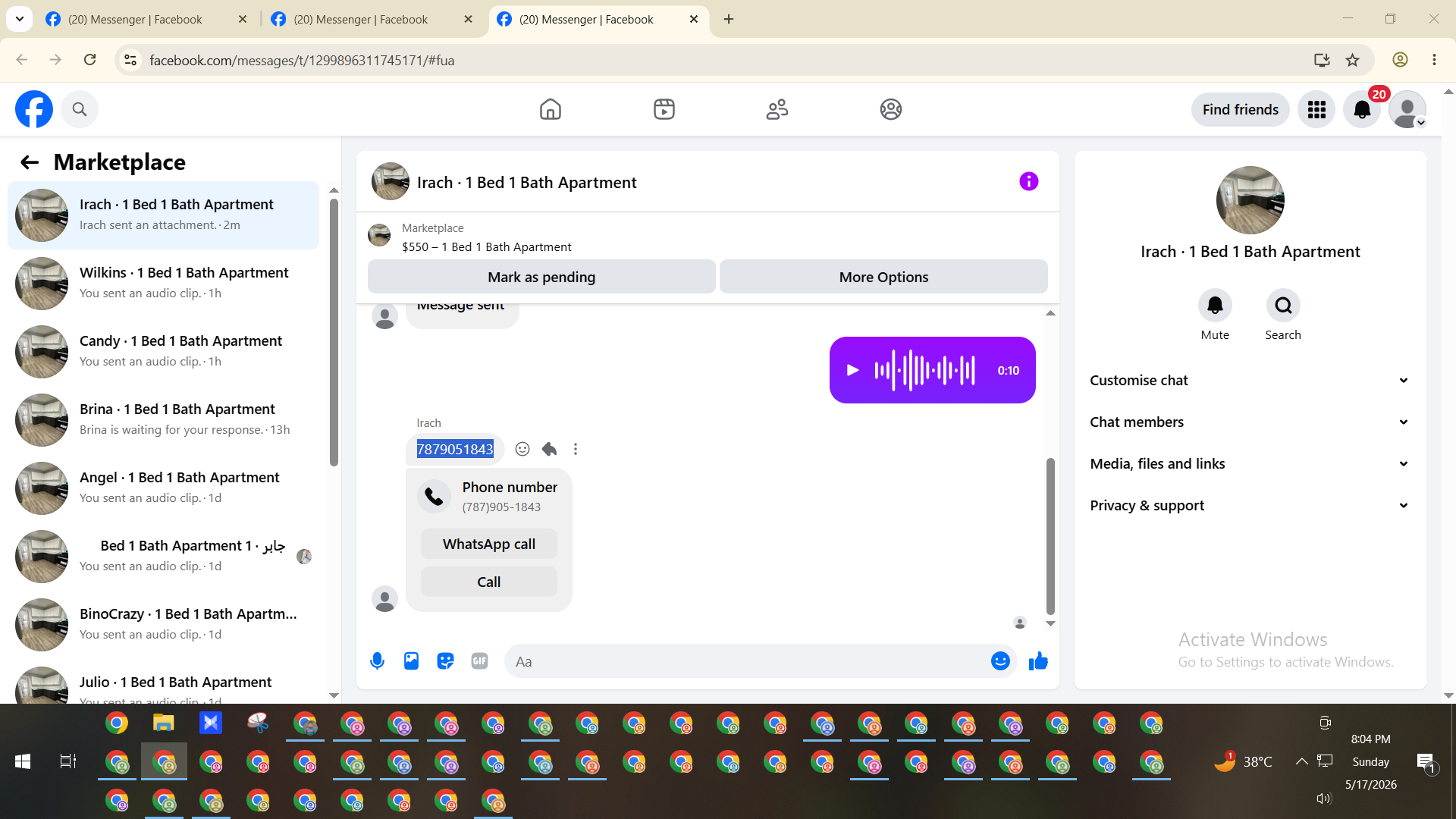Send a thumbs-up like

click(x=1038, y=661)
